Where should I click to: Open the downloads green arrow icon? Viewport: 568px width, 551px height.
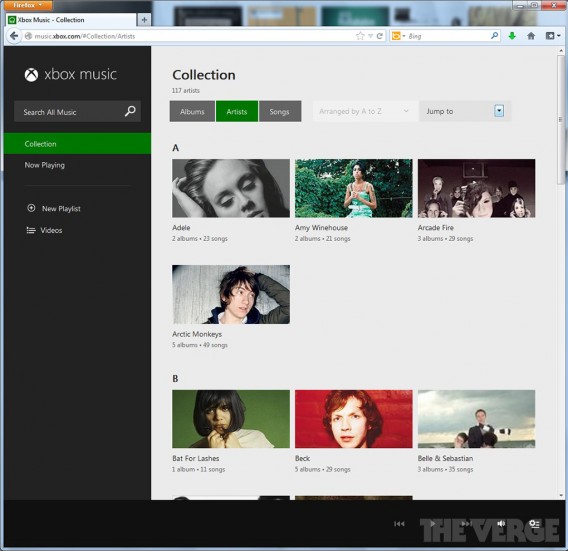click(x=512, y=36)
